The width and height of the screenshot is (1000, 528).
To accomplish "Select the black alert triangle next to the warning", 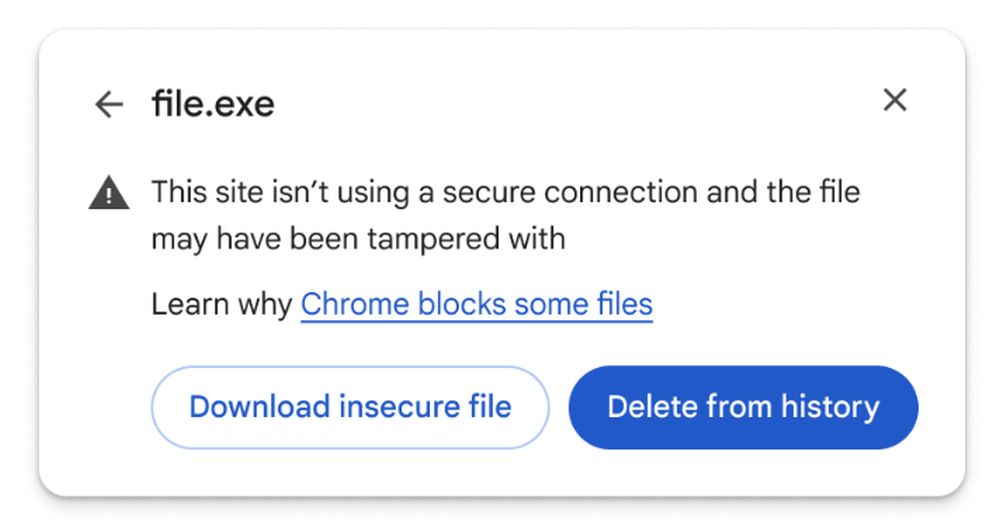I will click(109, 193).
